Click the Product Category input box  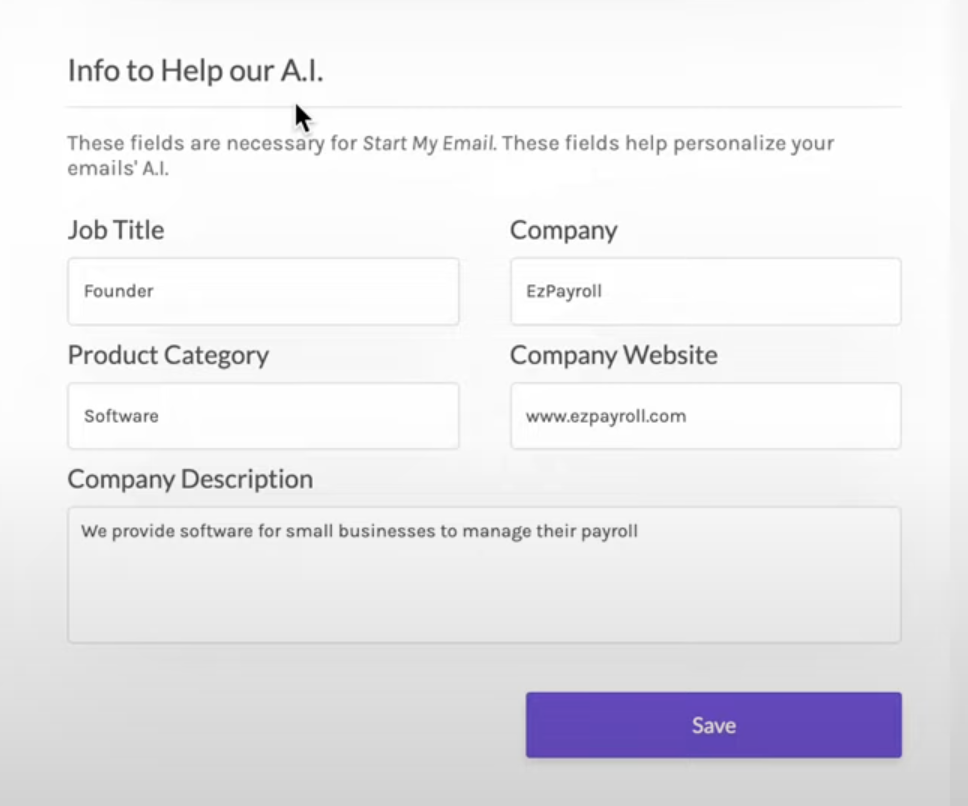[x=263, y=416]
